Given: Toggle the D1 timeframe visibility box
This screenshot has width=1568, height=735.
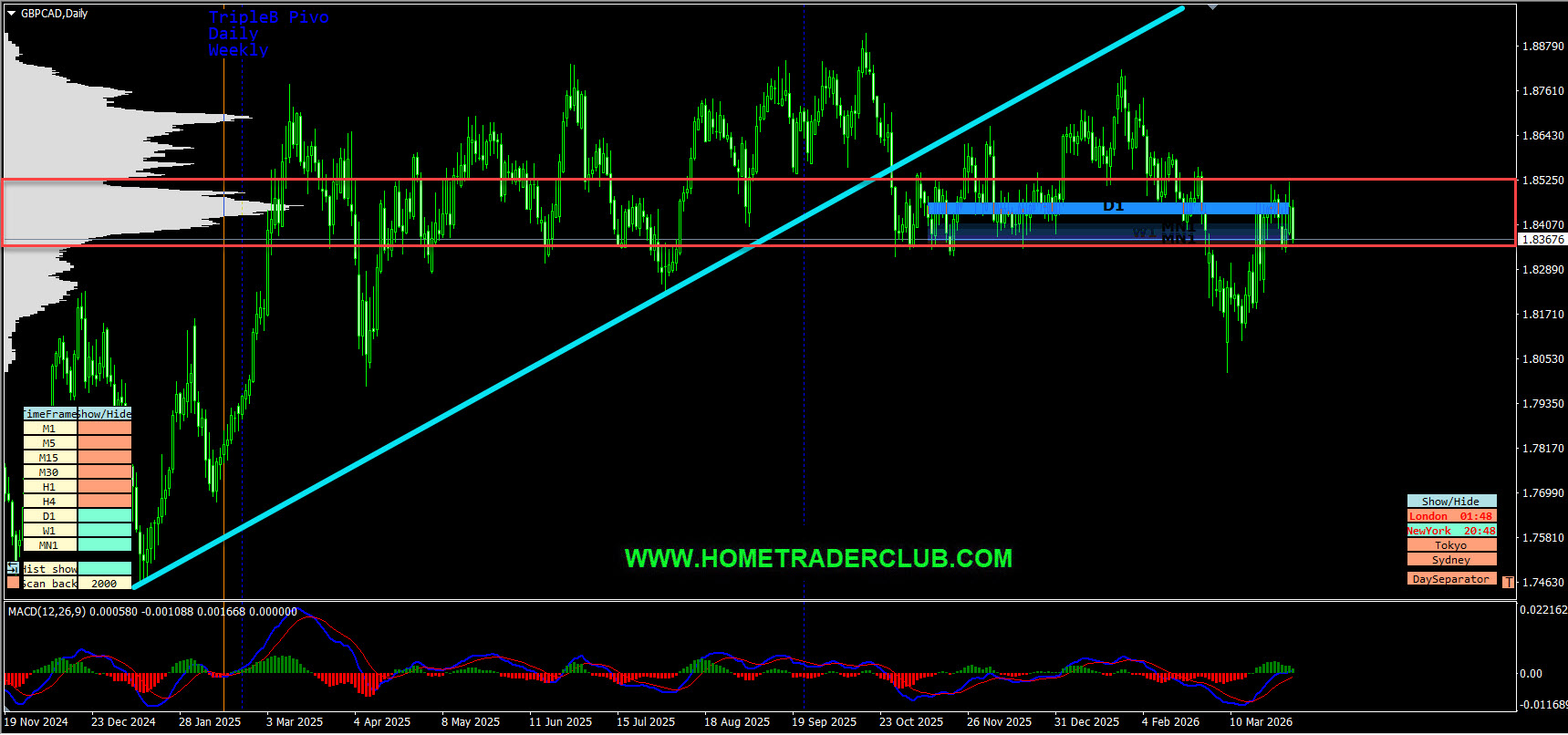Looking at the screenshot, I should point(104,516).
